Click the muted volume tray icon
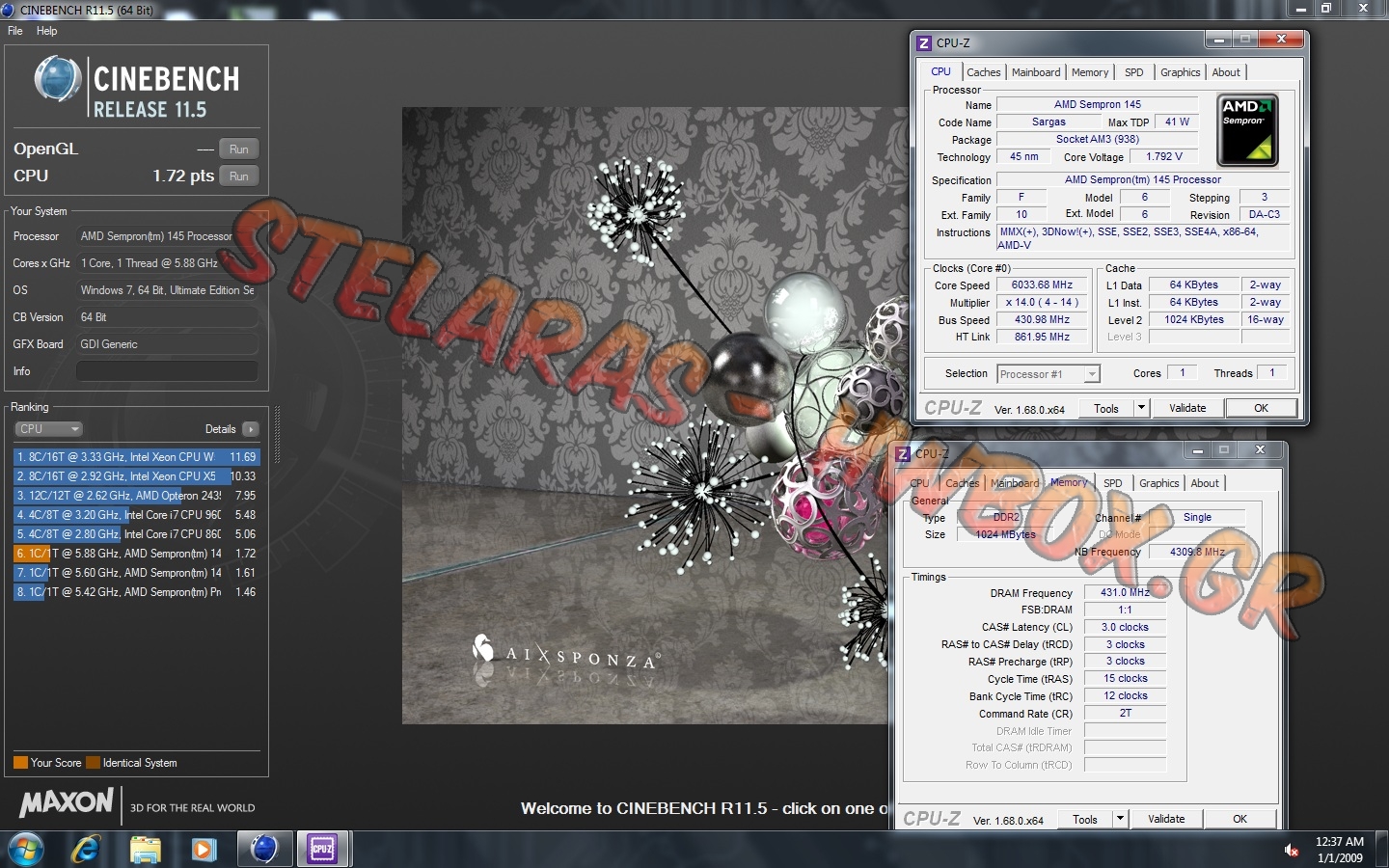The width and height of the screenshot is (1389, 868). pos(1292,850)
